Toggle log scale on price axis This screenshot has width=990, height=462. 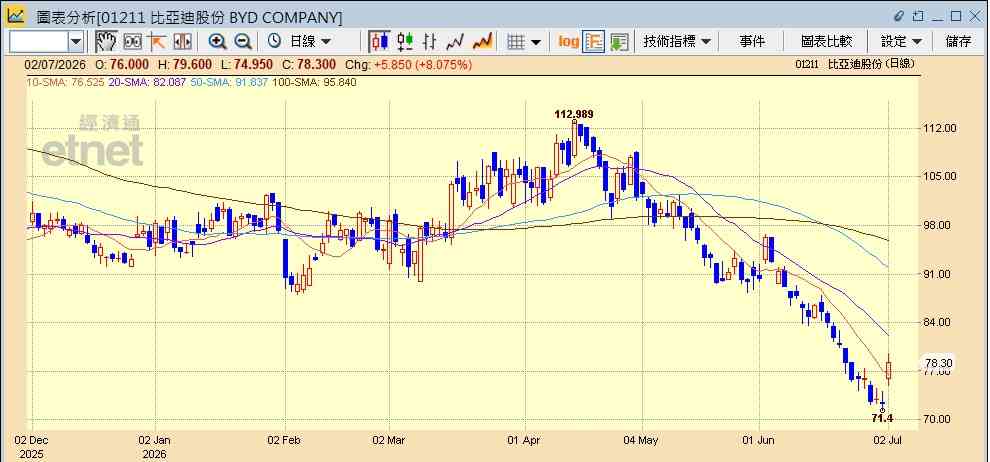tap(568, 42)
